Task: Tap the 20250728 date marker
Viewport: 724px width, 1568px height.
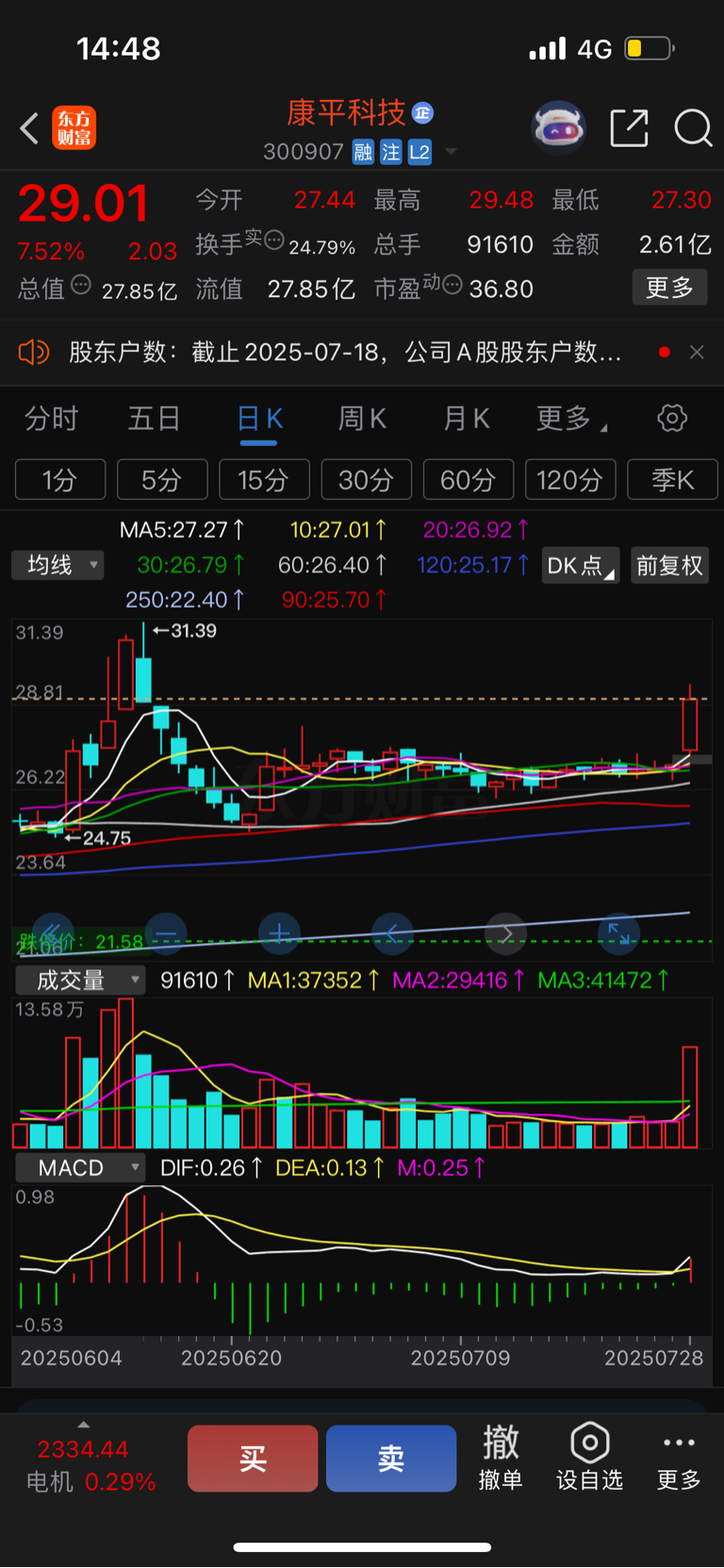Action: (x=654, y=1359)
